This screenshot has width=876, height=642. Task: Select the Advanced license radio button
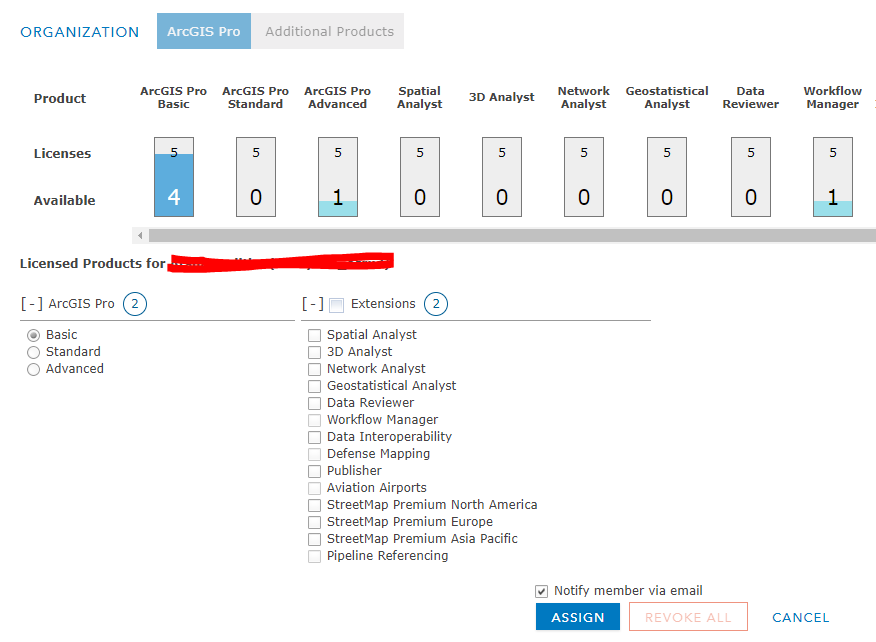pyautogui.click(x=34, y=369)
